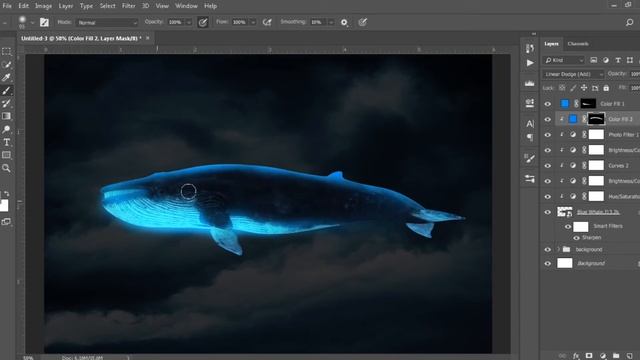Click the Color Fill 1 blue swatch thumbnail

[x=564, y=104]
